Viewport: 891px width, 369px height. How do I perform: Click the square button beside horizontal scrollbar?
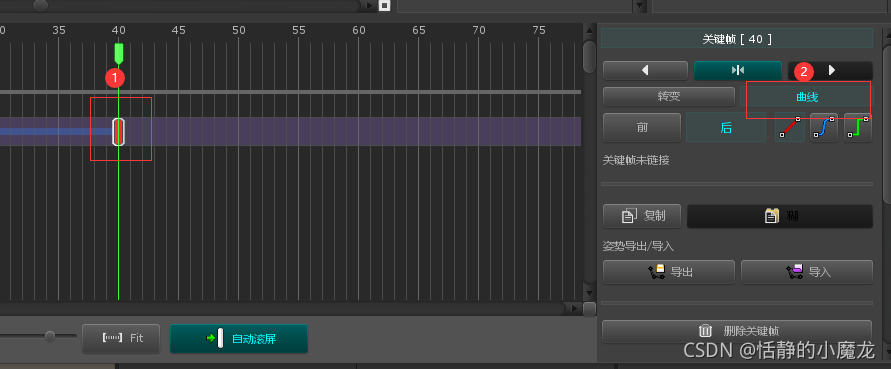589,309
